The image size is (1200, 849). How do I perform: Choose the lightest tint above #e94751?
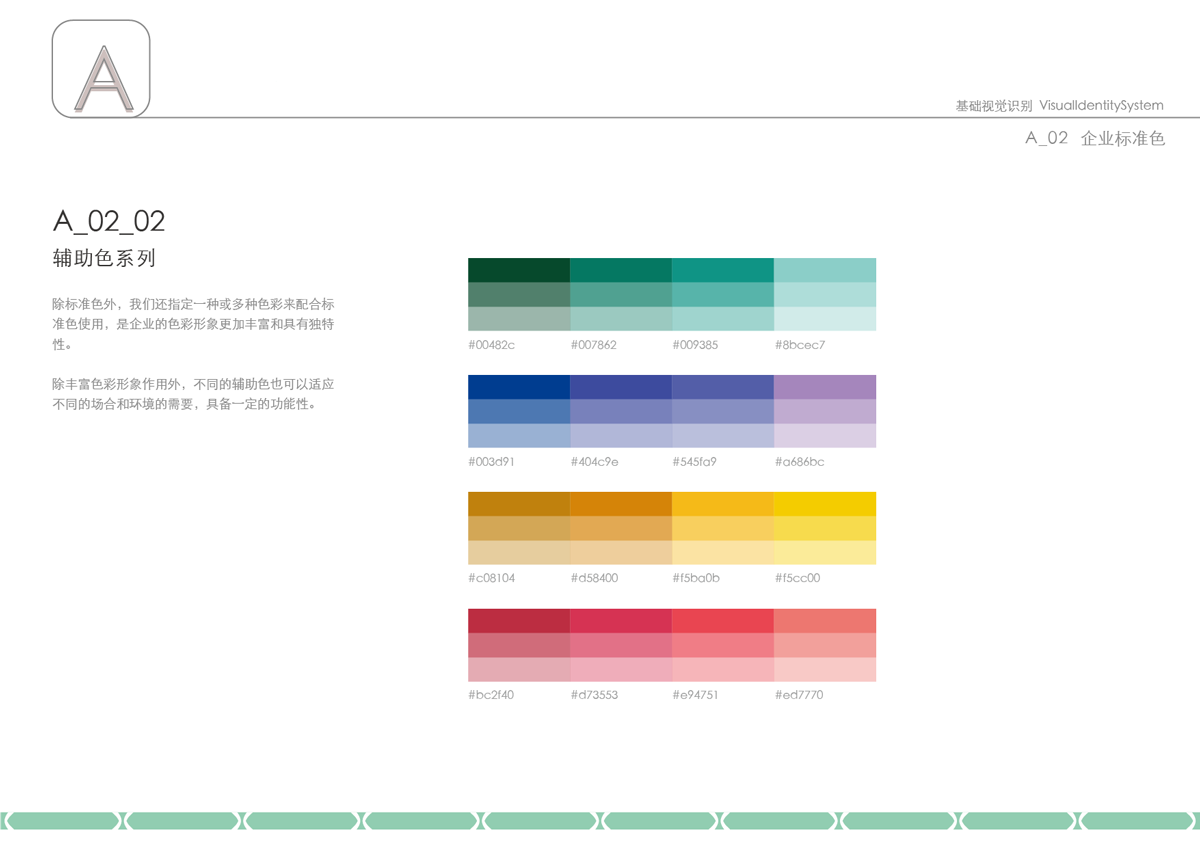point(723,670)
